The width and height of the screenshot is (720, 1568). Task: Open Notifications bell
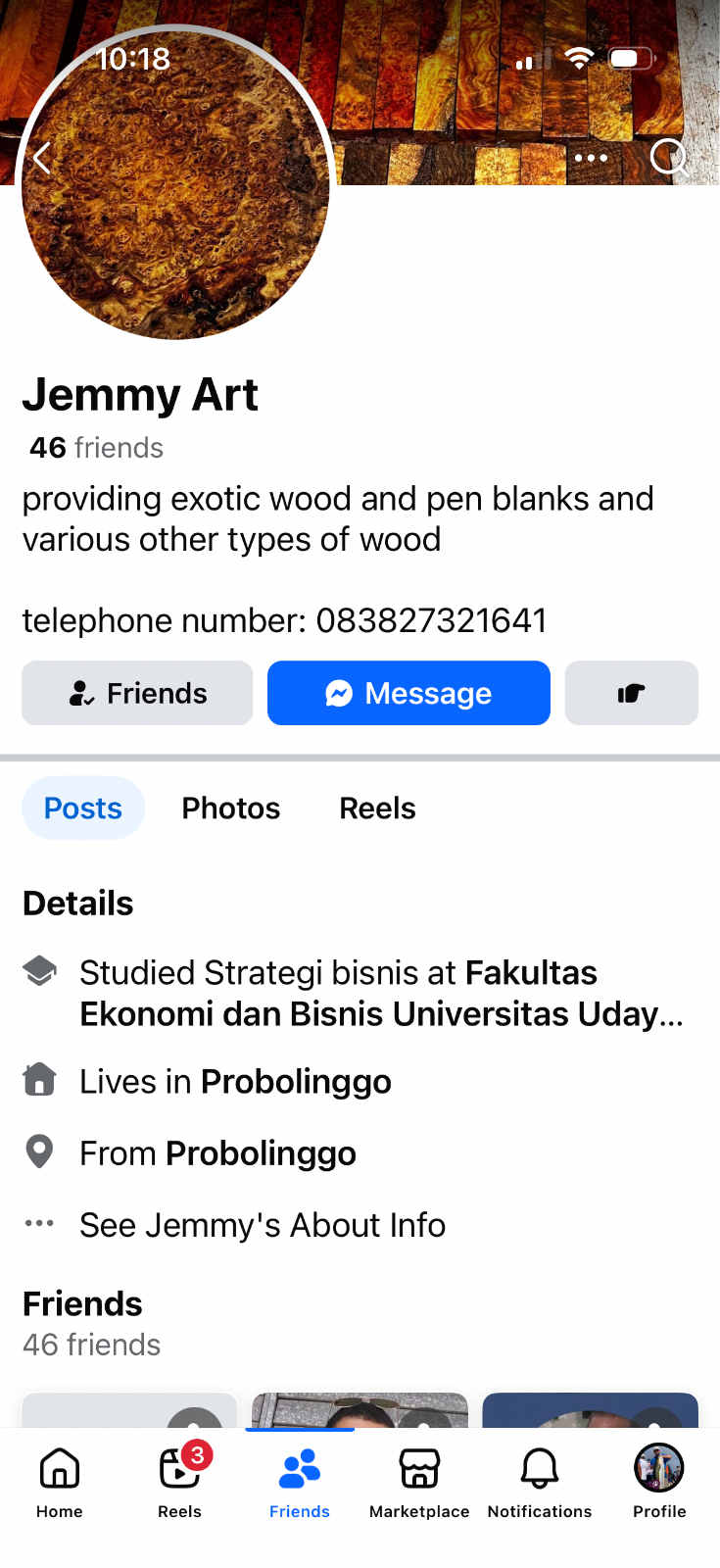tap(540, 1480)
